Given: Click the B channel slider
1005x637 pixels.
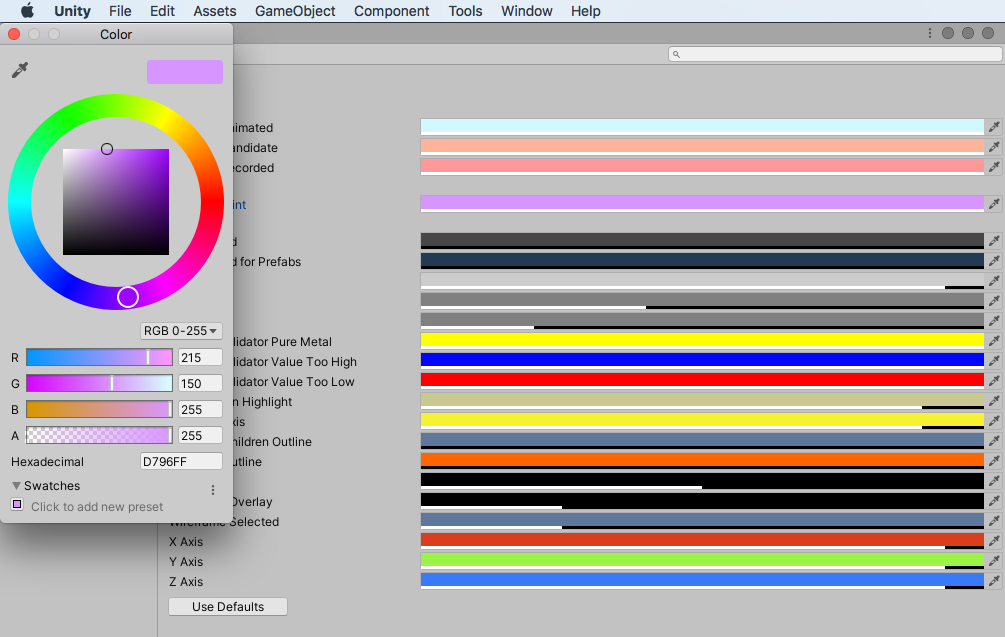Looking at the screenshot, I should 99,409.
